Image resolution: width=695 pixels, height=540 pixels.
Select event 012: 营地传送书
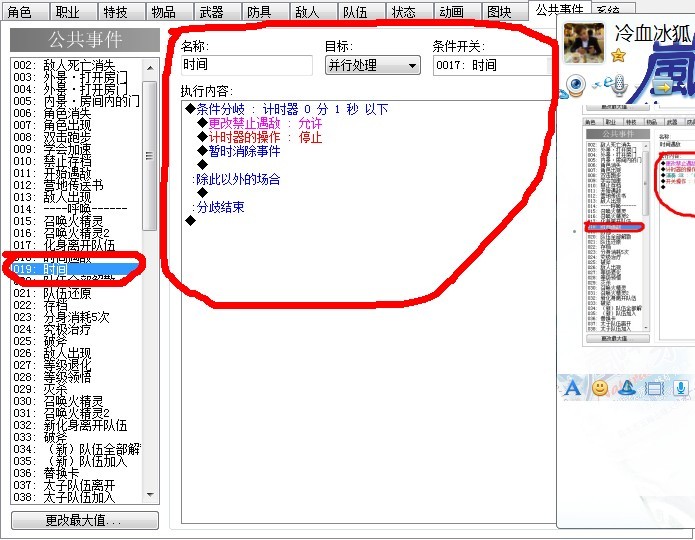[x=77, y=185]
